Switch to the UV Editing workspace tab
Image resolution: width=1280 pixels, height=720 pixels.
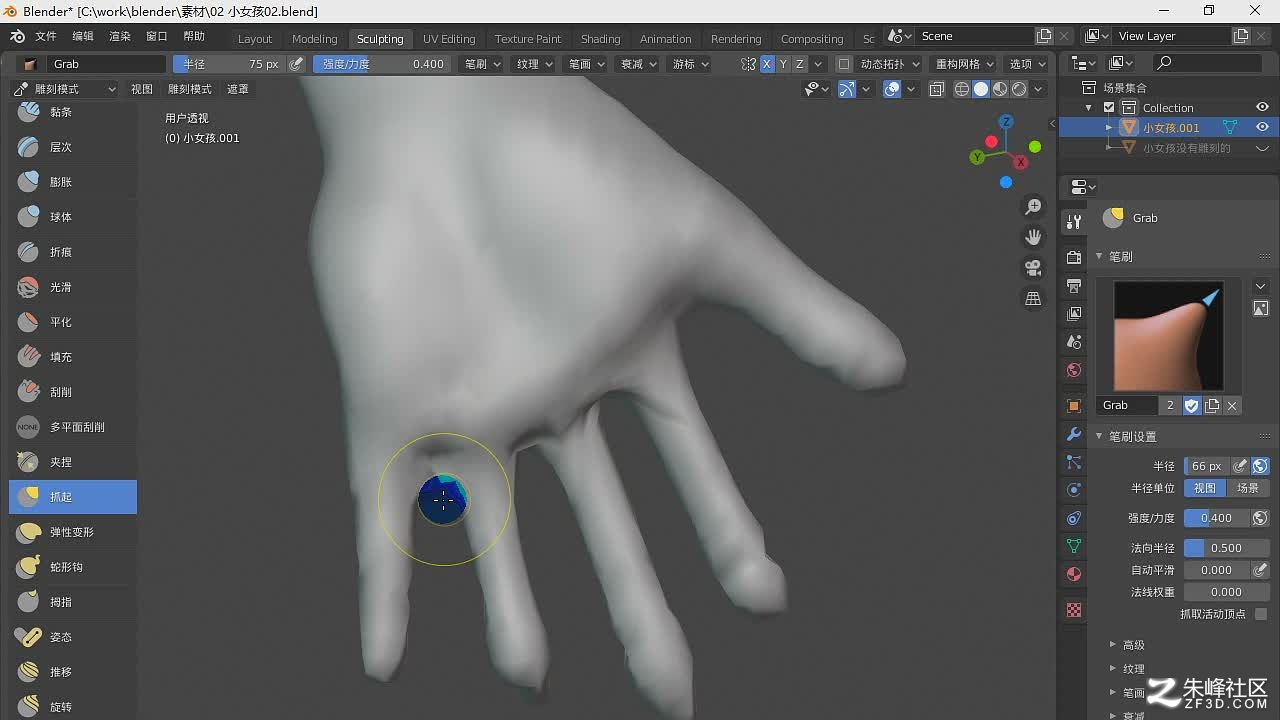coord(449,39)
